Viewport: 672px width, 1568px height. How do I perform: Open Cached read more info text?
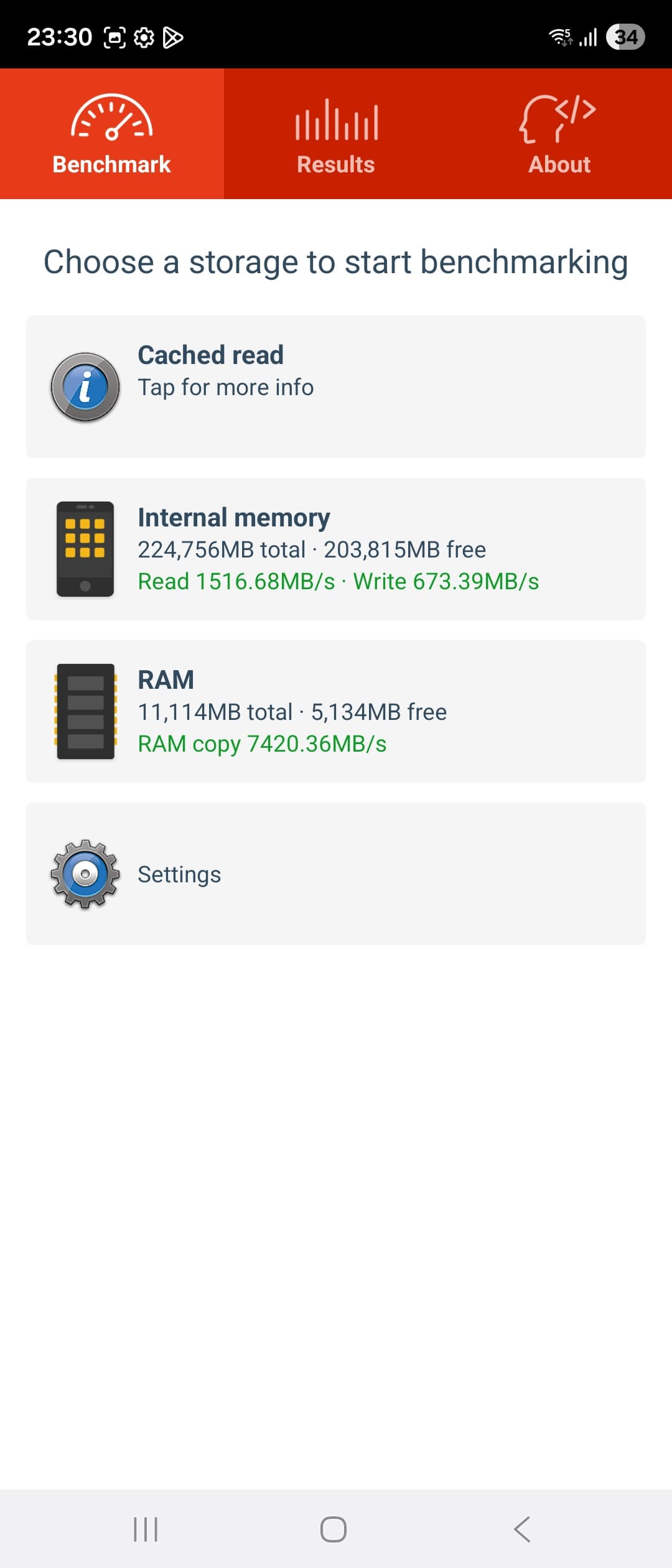click(x=225, y=388)
